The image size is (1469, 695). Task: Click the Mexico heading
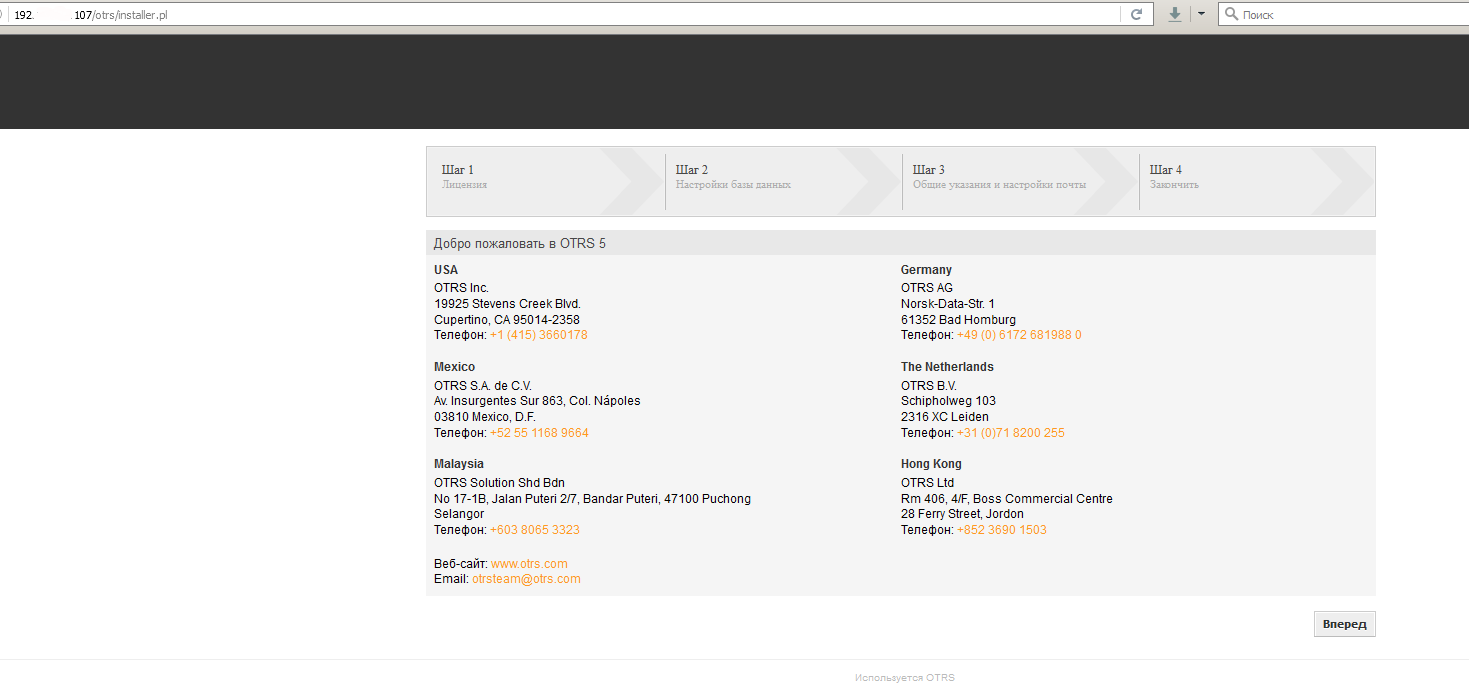point(455,367)
